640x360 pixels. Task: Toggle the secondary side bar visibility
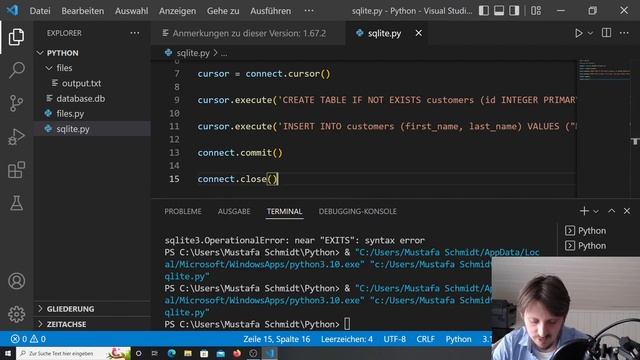(514, 11)
